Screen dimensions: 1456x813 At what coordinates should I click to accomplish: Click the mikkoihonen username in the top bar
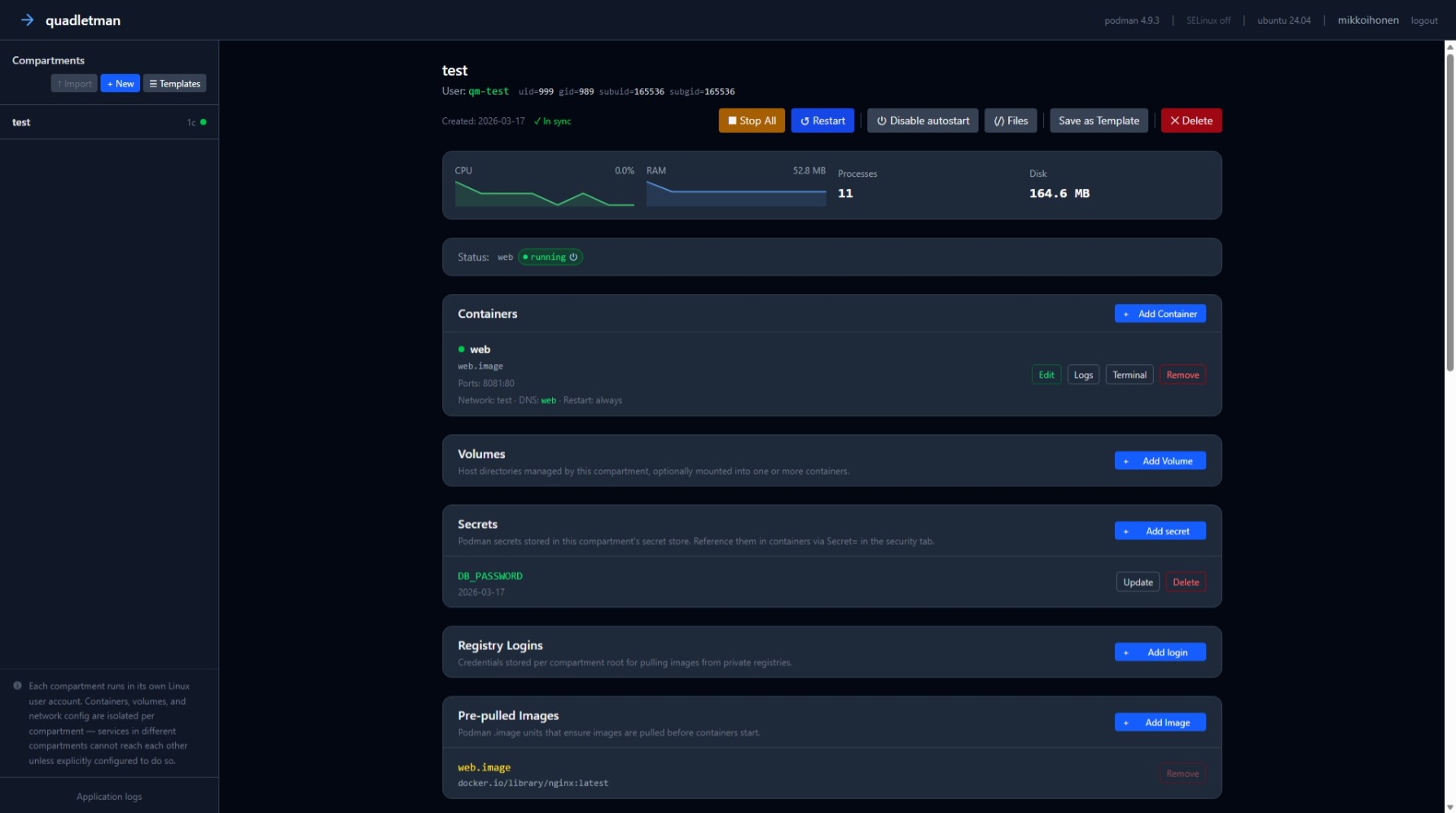click(1368, 20)
